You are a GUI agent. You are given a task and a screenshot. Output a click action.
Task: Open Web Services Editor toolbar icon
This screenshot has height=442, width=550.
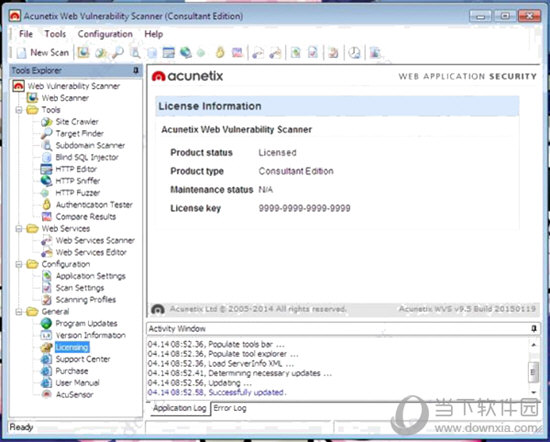pos(275,53)
